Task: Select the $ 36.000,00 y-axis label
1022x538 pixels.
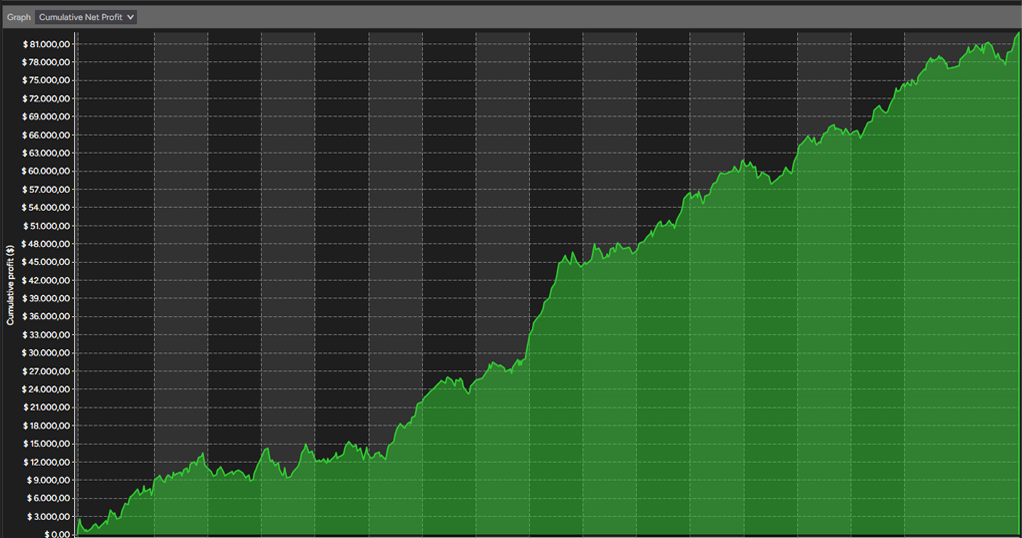Action: (46, 316)
